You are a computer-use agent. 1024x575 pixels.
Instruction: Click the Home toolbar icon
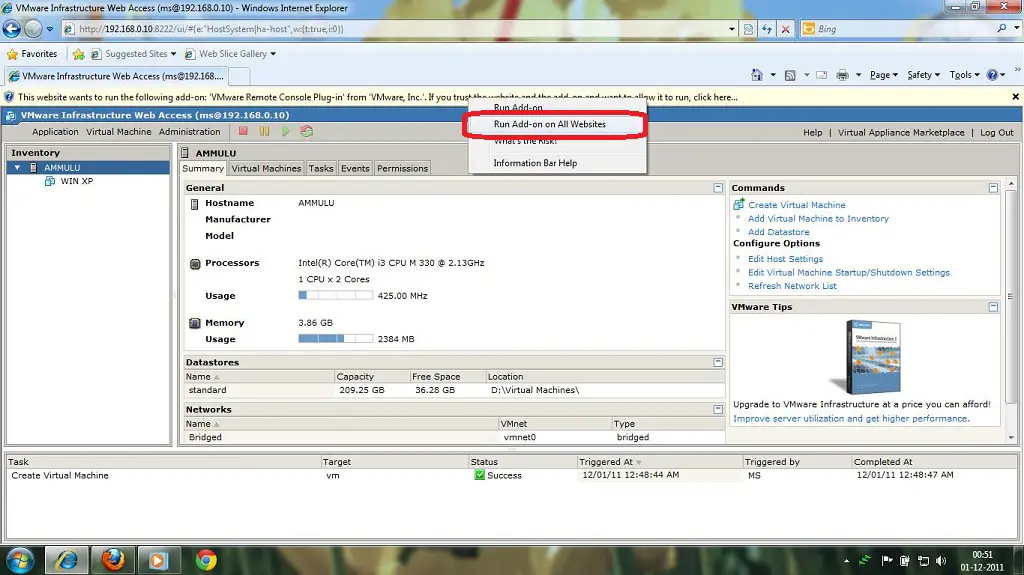tap(757, 75)
